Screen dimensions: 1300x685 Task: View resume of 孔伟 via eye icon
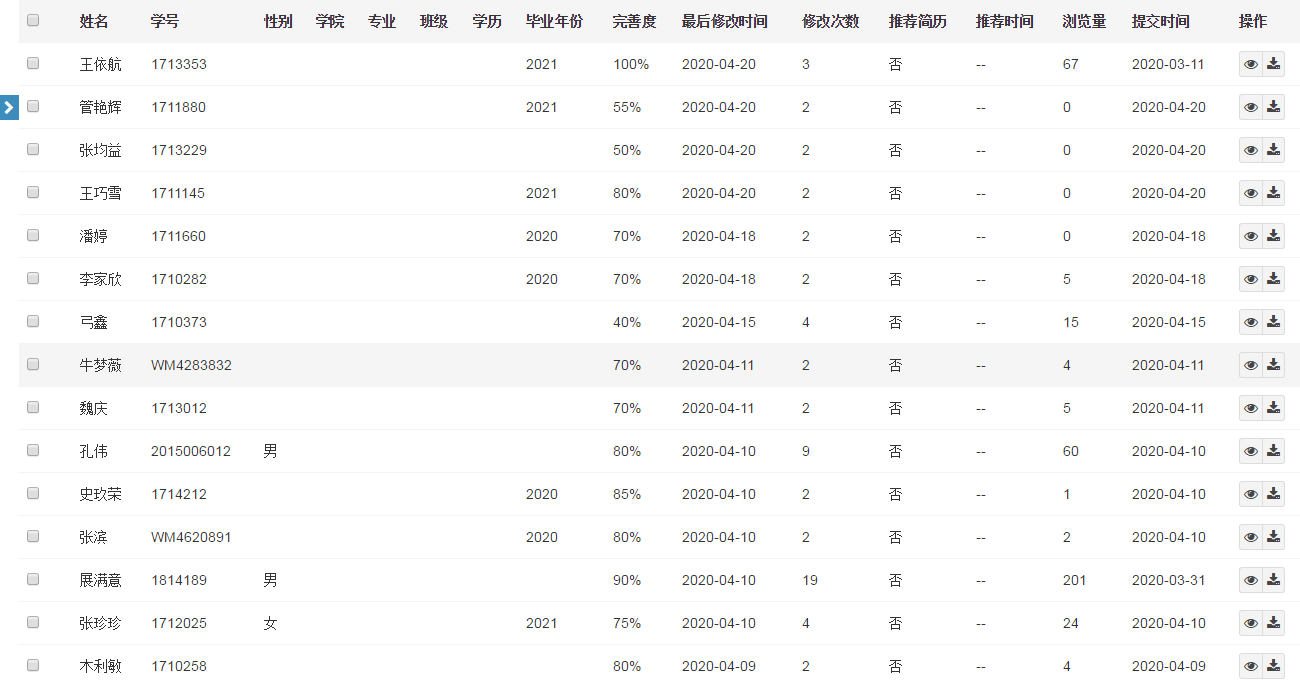pyautogui.click(x=1250, y=451)
